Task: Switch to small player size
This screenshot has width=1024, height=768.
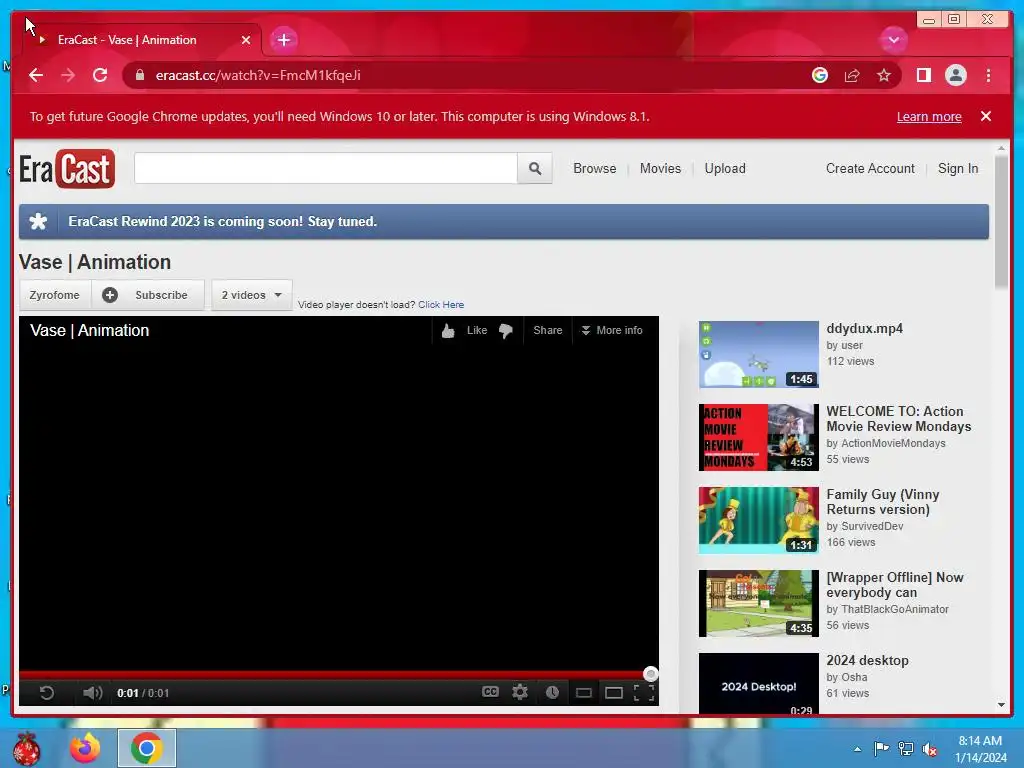Action: coord(584,692)
